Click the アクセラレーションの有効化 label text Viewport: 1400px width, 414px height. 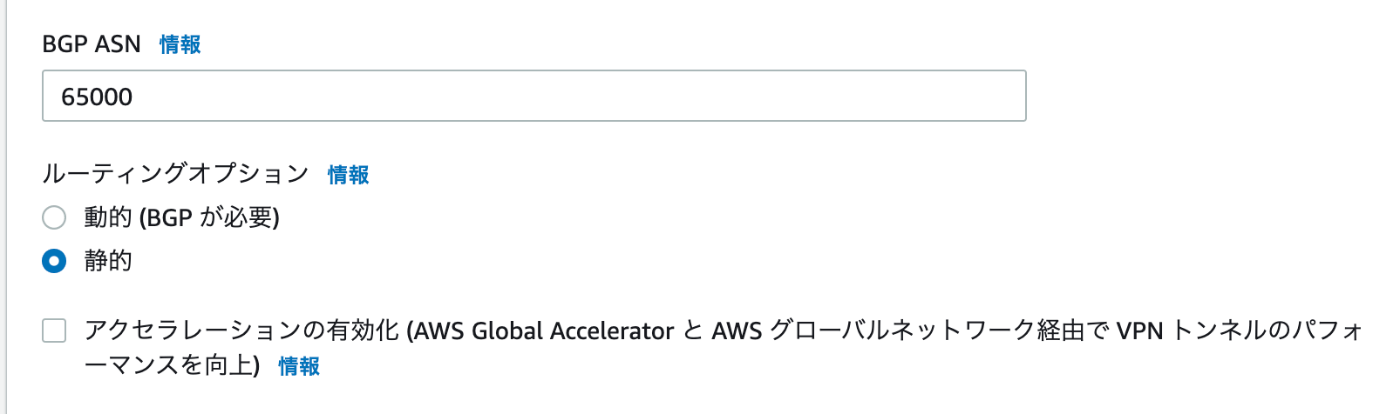pos(243,331)
